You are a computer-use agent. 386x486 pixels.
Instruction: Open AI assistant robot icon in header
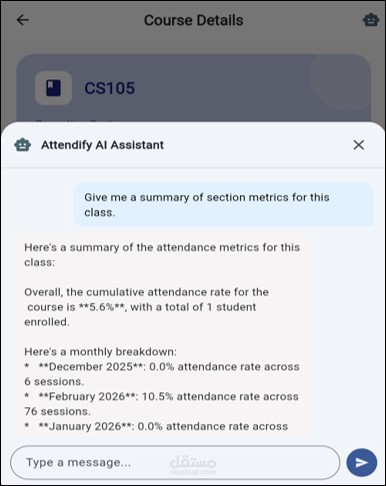coord(371,20)
